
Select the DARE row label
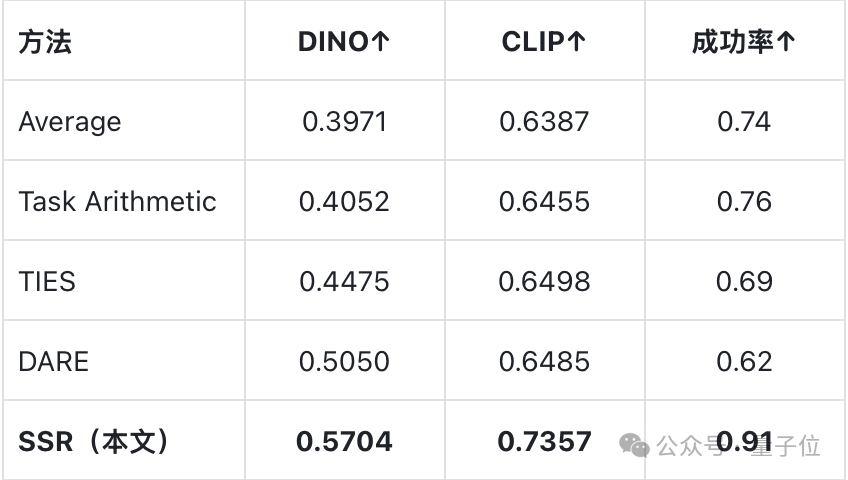click(54, 362)
